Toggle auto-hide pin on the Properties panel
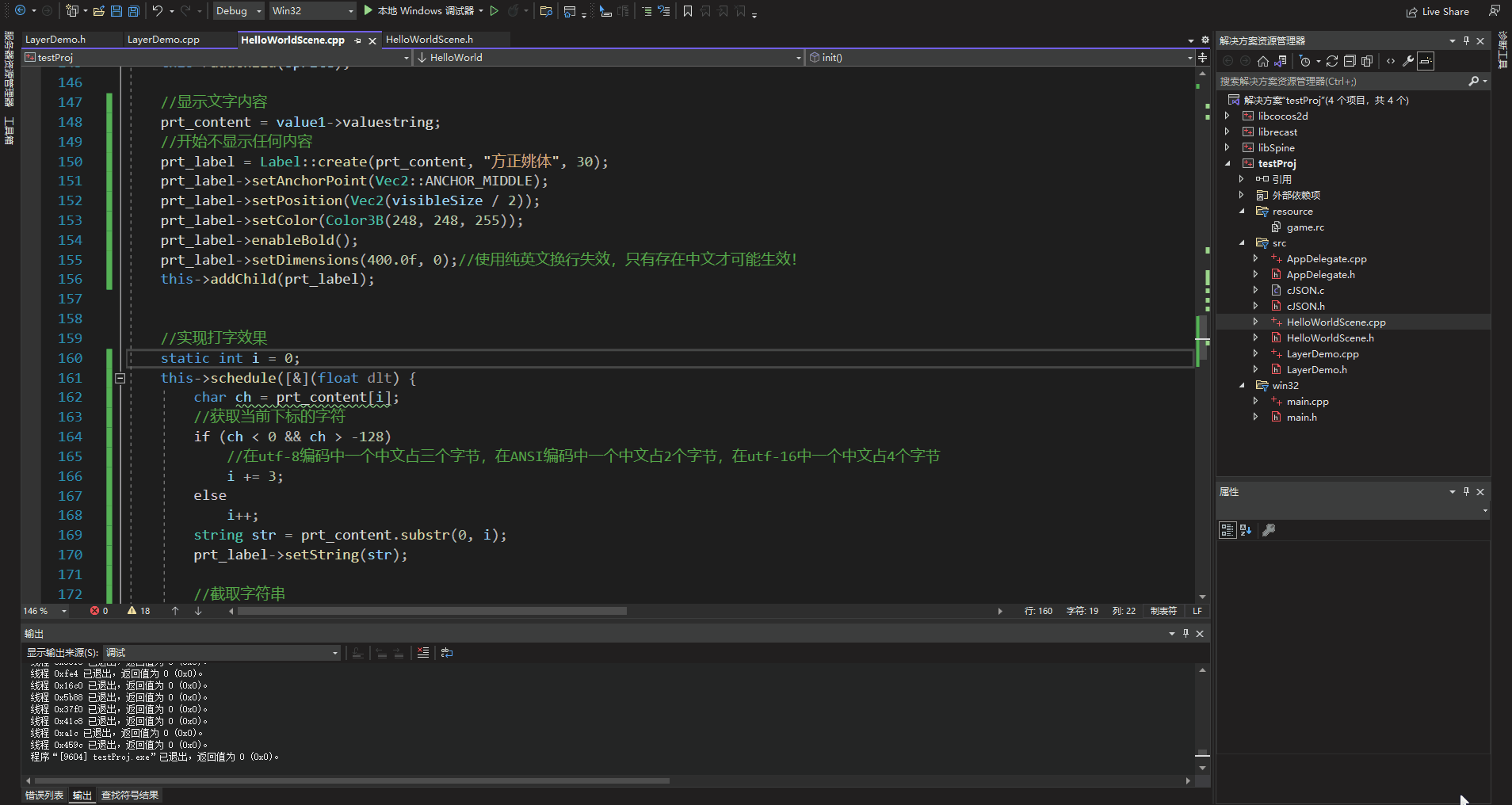Screen dimensions: 1512x805 tap(1466, 491)
